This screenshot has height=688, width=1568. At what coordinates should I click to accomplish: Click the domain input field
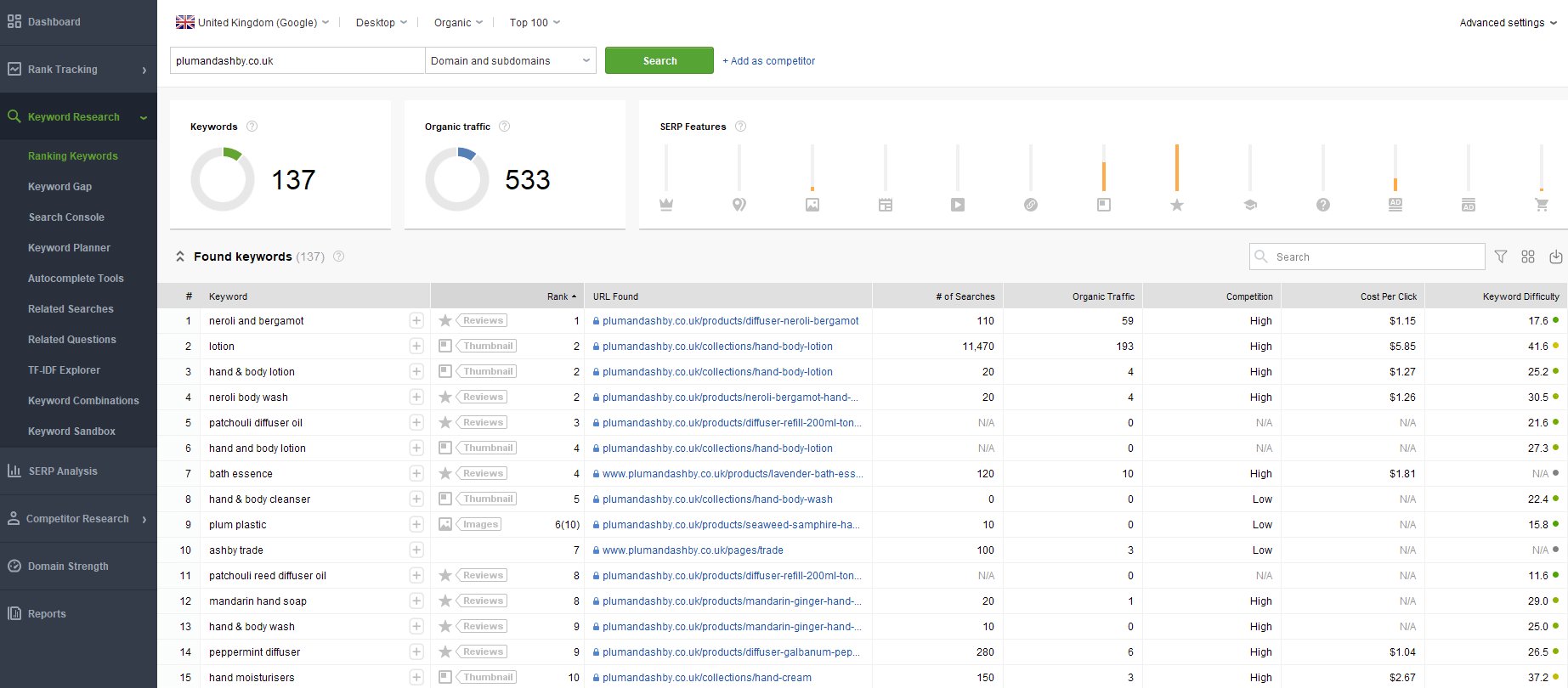(x=297, y=60)
